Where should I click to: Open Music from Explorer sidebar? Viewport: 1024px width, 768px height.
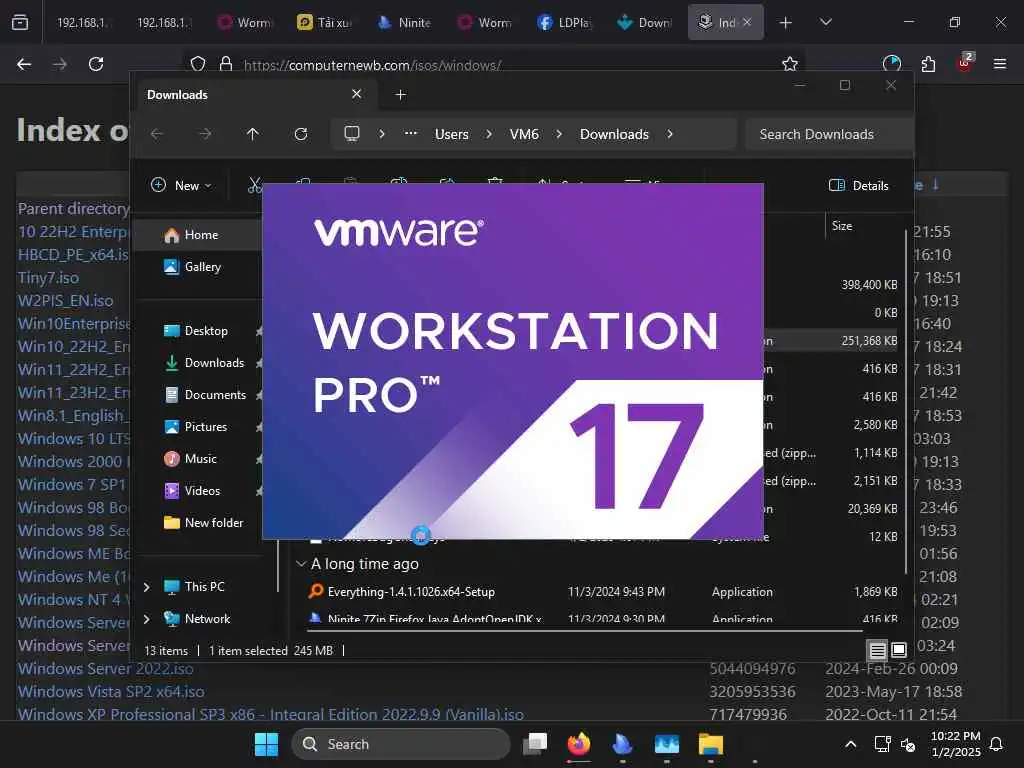pyautogui.click(x=198, y=459)
